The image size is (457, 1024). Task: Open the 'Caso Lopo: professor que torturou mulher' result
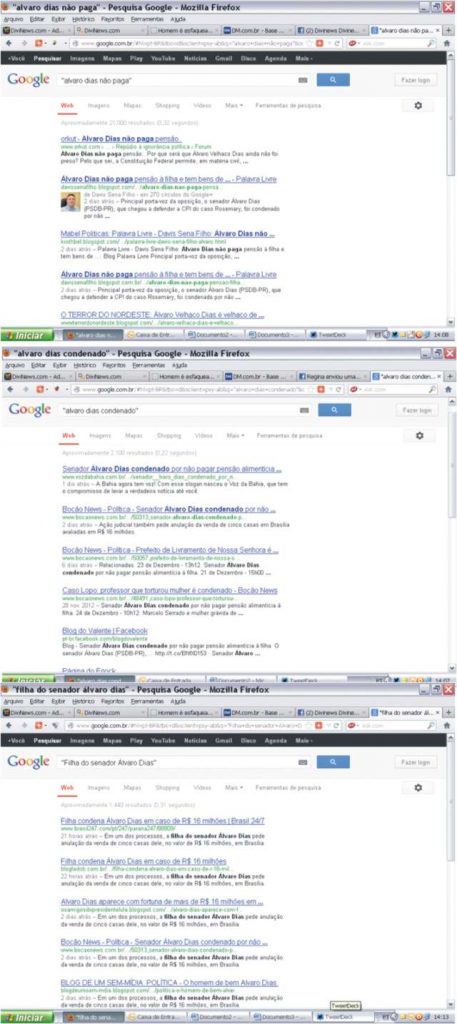(x=170, y=590)
